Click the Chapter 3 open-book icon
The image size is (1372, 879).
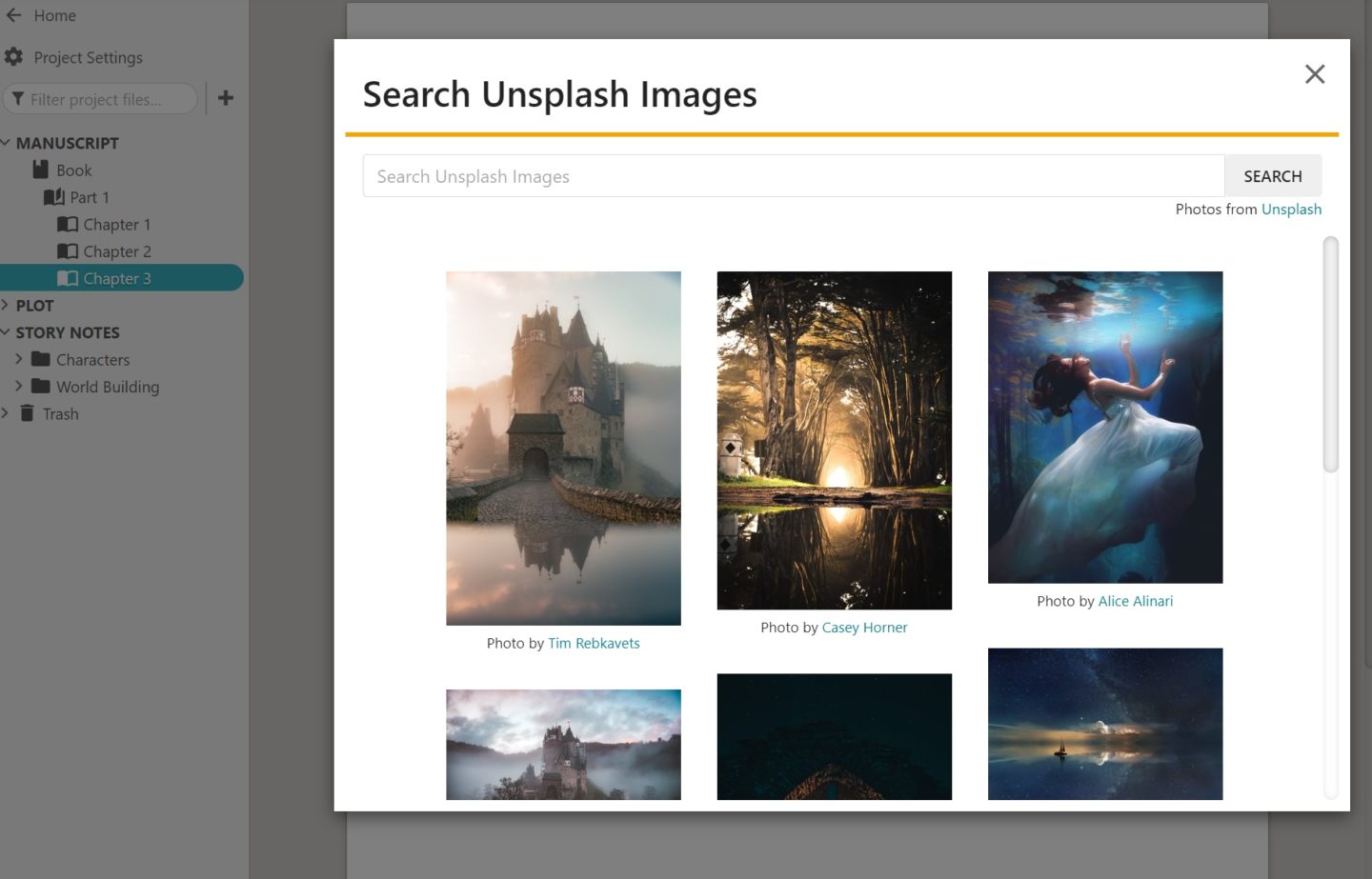(x=68, y=278)
